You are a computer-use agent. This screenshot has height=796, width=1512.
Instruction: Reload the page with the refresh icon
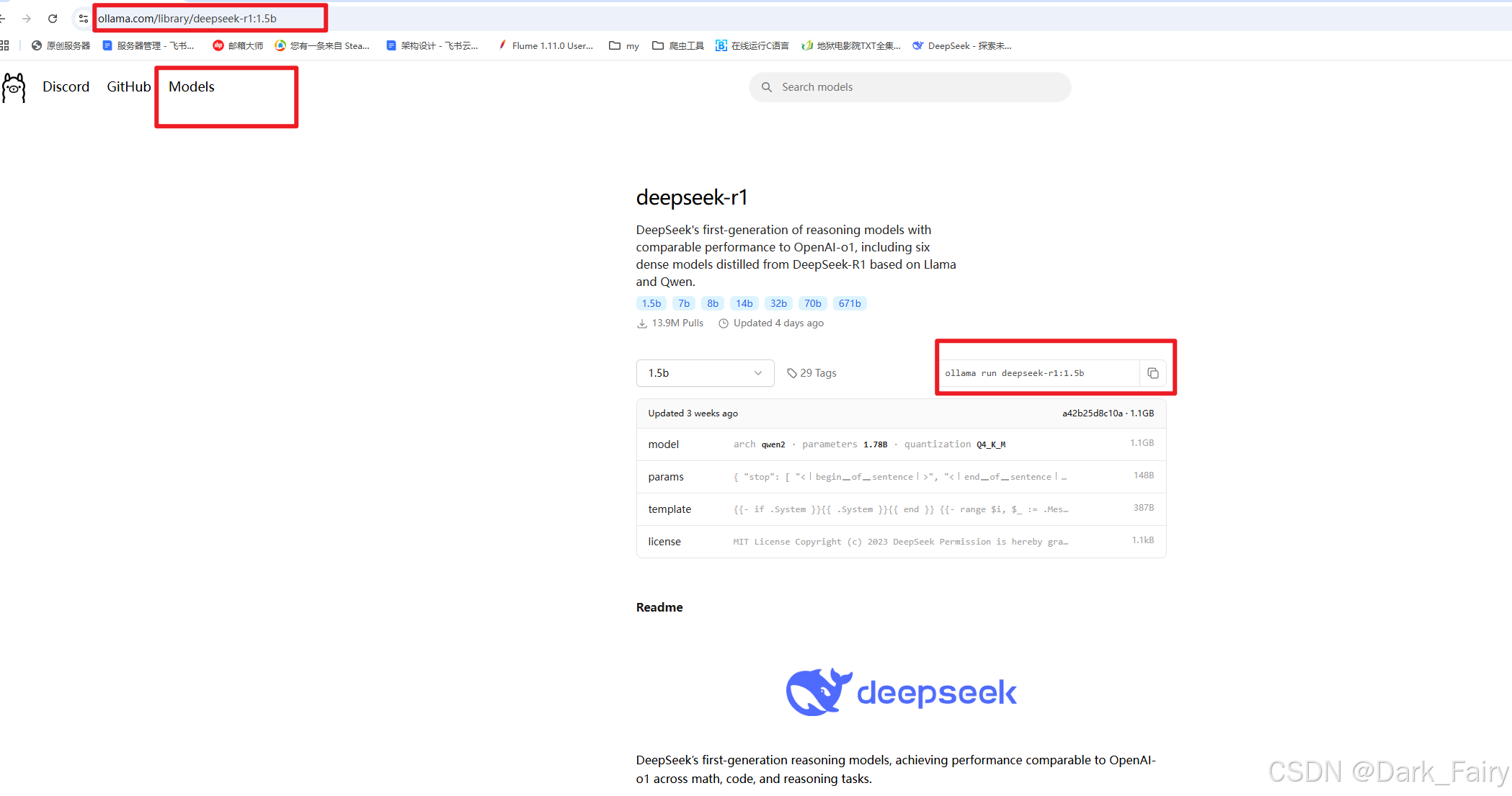coord(53,19)
